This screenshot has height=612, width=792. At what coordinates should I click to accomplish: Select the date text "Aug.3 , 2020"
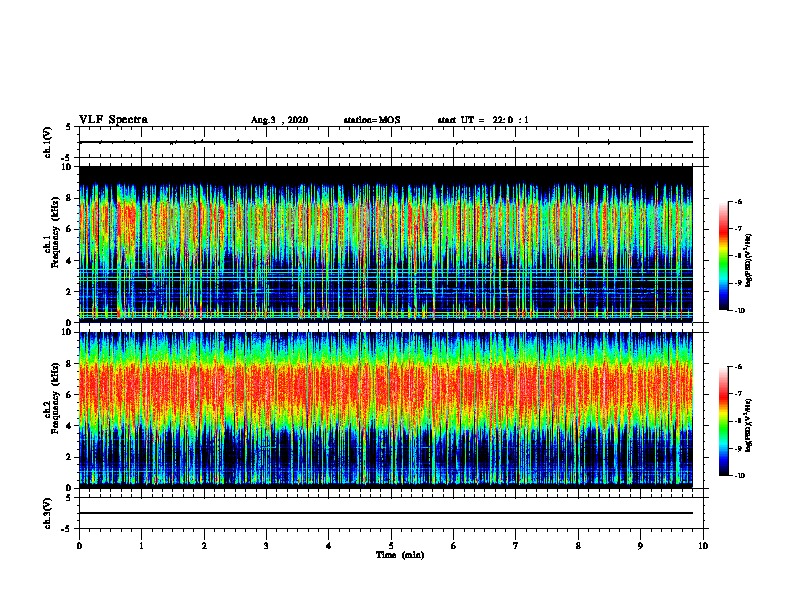pyautogui.click(x=279, y=120)
